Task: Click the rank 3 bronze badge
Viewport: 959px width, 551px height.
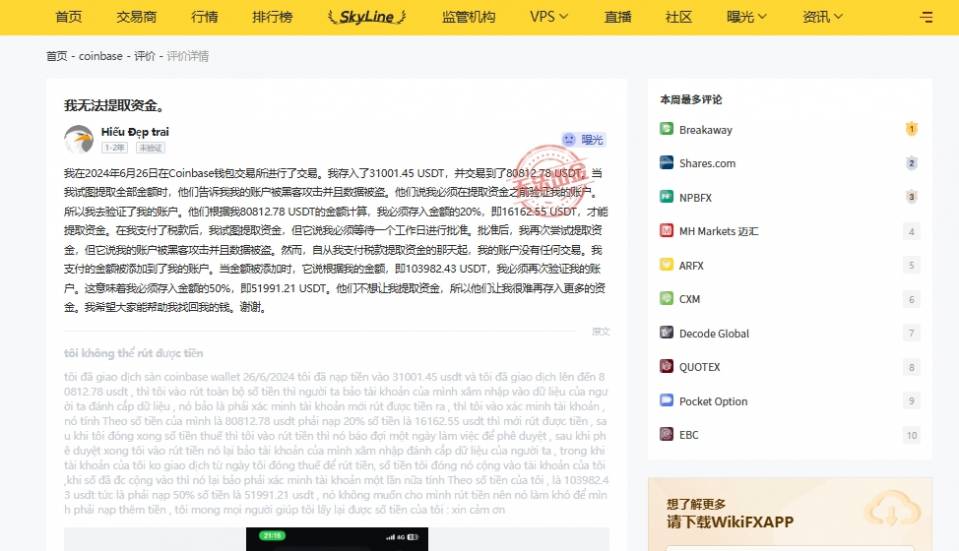Action: (x=911, y=197)
